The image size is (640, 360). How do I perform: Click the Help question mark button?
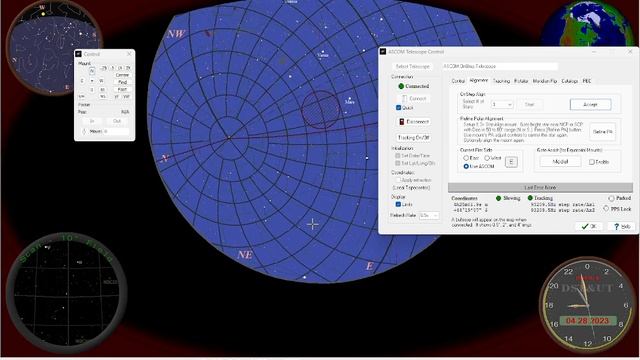[x=622, y=226]
